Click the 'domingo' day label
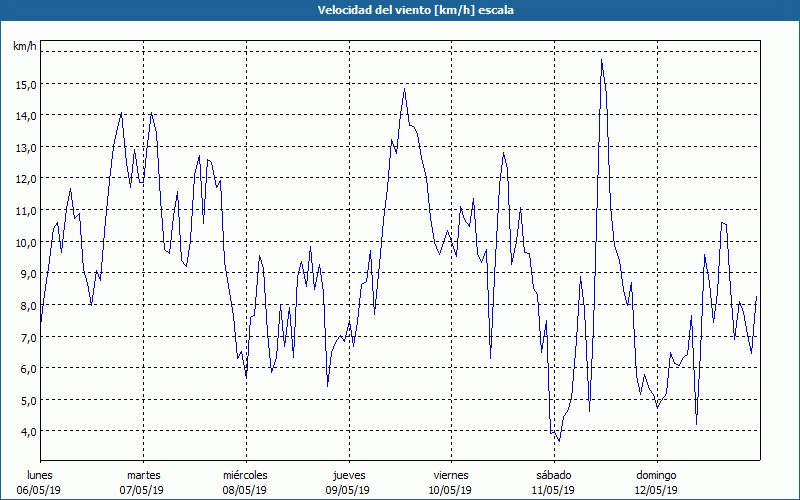The width and height of the screenshot is (800, 500). coord(656,476)
